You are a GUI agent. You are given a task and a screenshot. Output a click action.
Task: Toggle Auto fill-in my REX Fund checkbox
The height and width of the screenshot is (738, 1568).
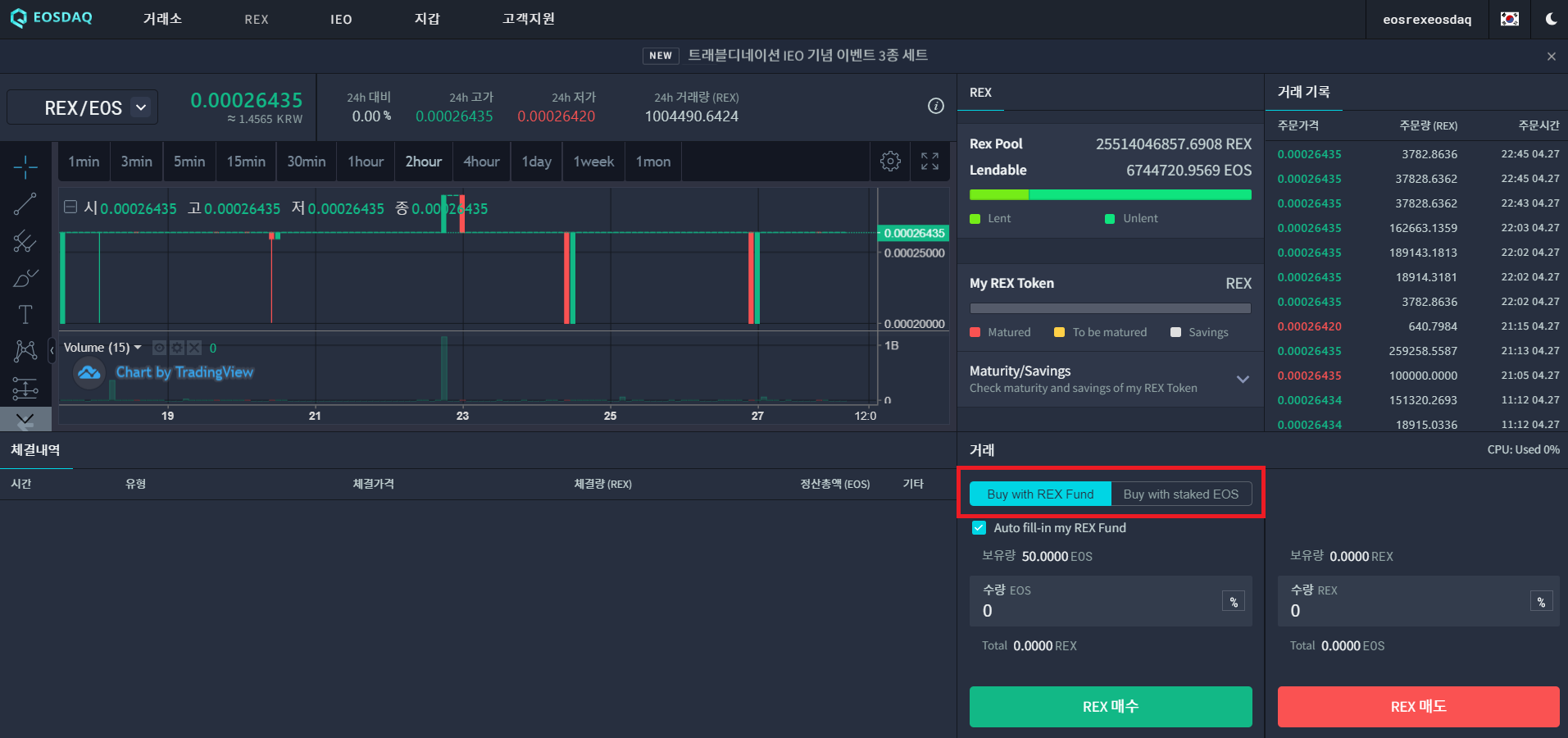979,528
